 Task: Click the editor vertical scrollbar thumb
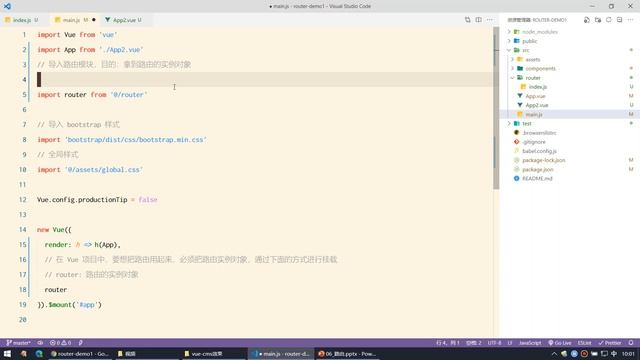[x=496, y=108]
